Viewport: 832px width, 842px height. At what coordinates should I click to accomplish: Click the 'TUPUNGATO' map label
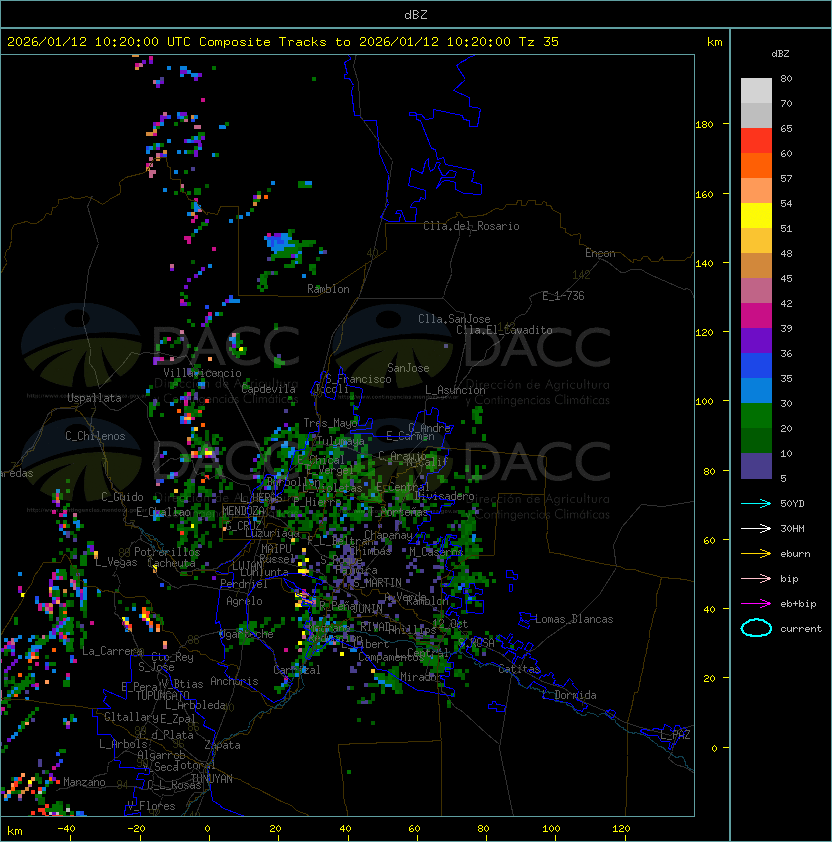[x=162, y=696]
